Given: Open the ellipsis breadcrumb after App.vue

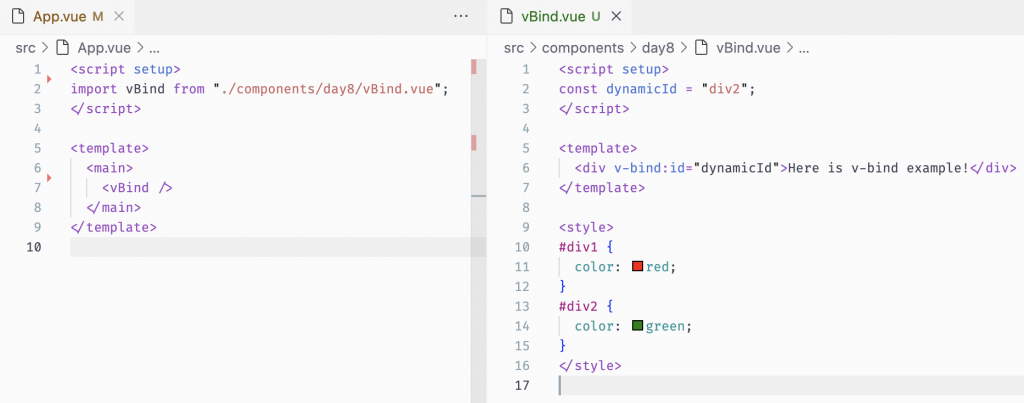Looking at the screenshot, I should tap(155, 48).
